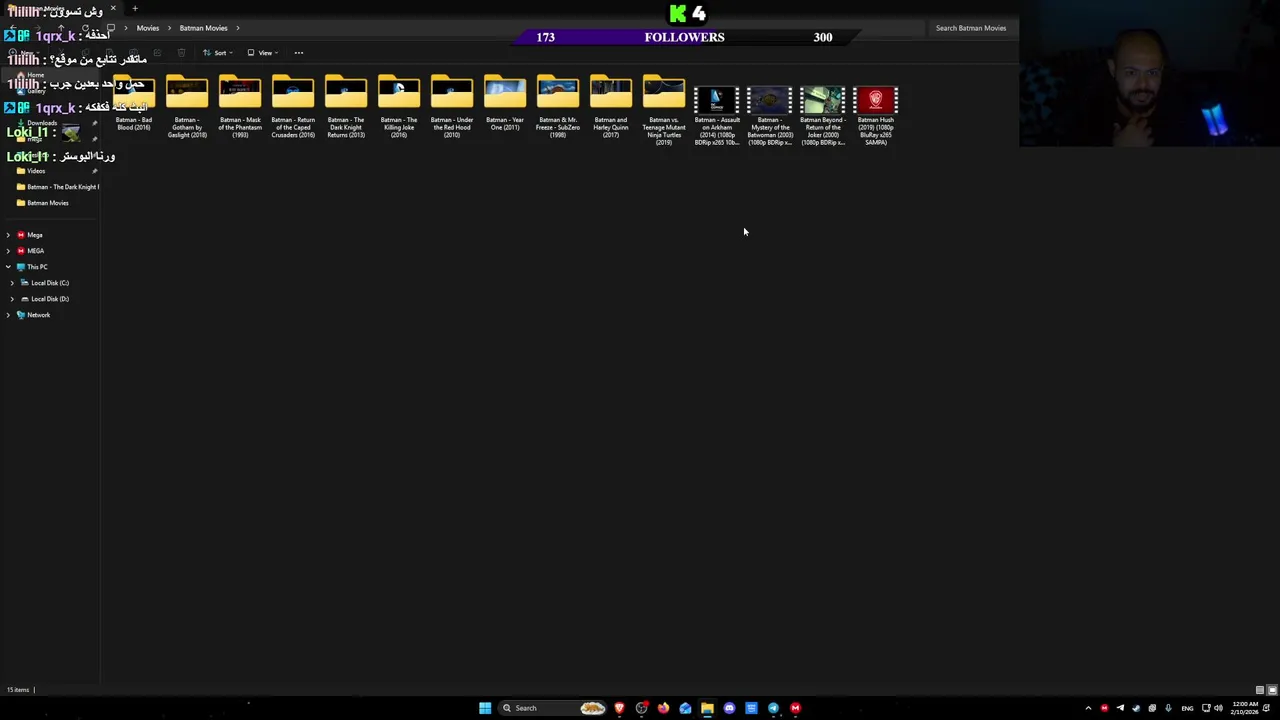Select the MEGA entry in the sidebar
This screenshot has height=720, width=1280.
coord(35,251)
